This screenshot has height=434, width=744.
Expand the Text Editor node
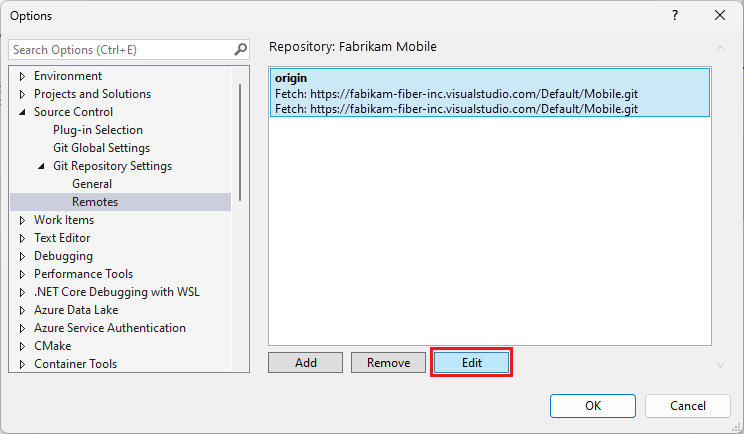click(23, 238)
